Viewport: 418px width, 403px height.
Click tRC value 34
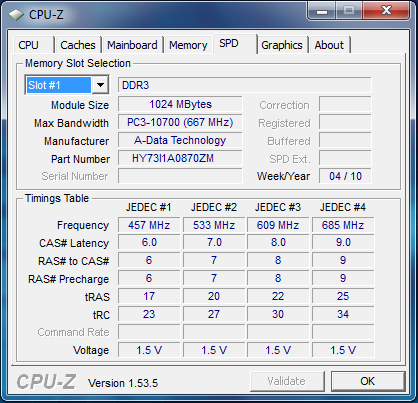tap(343, 314)
